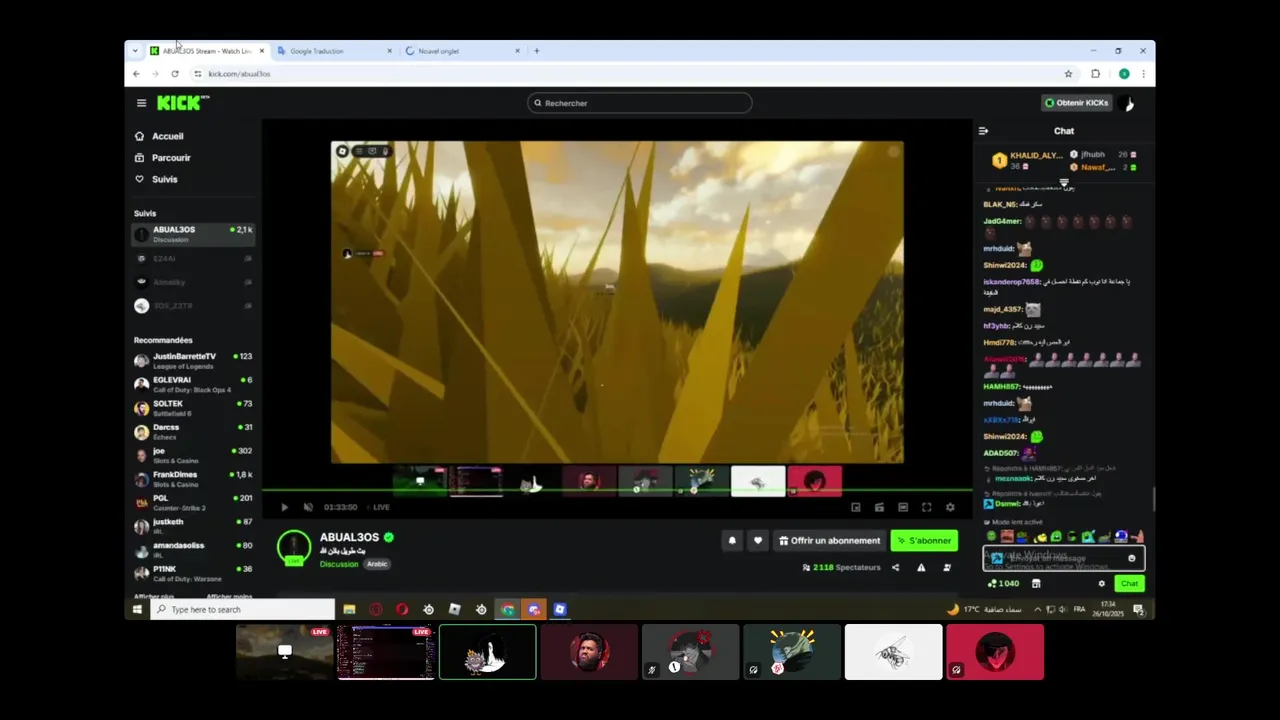Open user profile avatar top right
Viewport: 1280px width, 720px height.
click(1129, 103)
